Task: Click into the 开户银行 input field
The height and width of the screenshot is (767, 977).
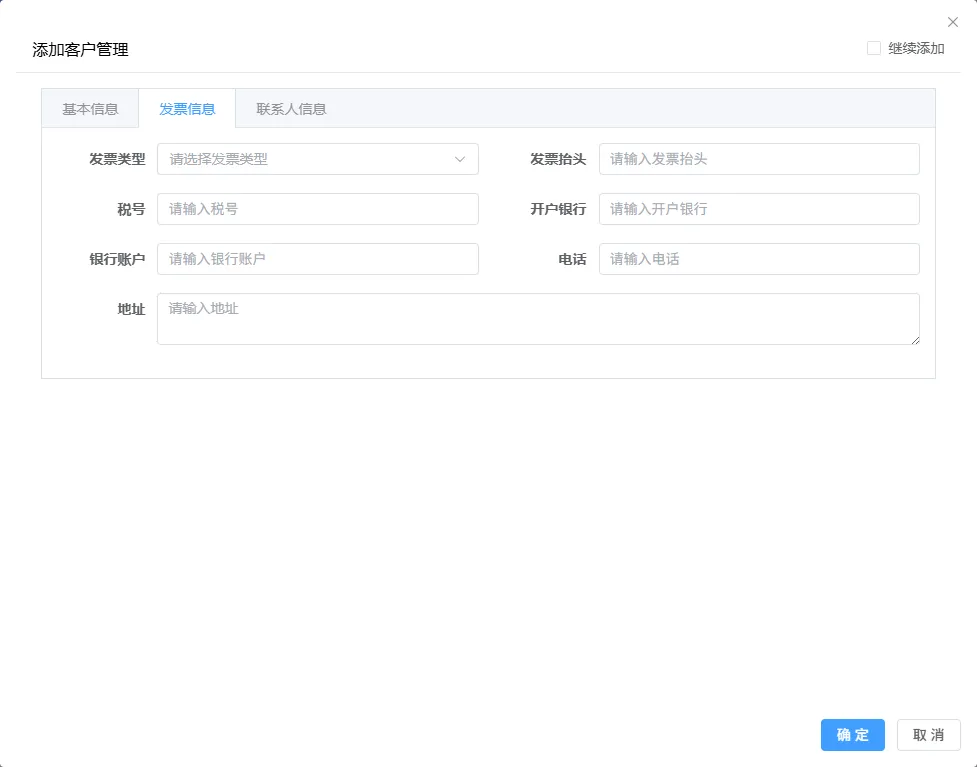Action: click(759, 209)
